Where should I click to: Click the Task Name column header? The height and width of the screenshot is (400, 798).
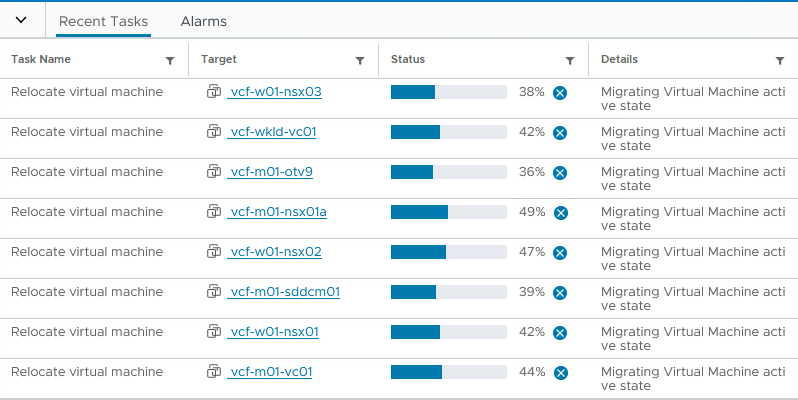pos(41,59)
